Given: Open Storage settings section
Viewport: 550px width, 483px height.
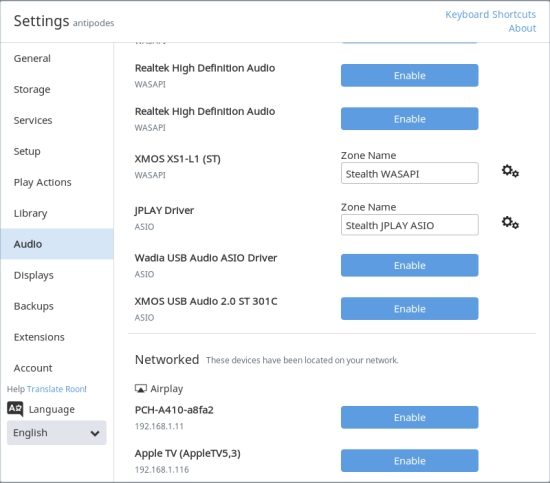Looking at the screenshot, I should click(57, 89).
